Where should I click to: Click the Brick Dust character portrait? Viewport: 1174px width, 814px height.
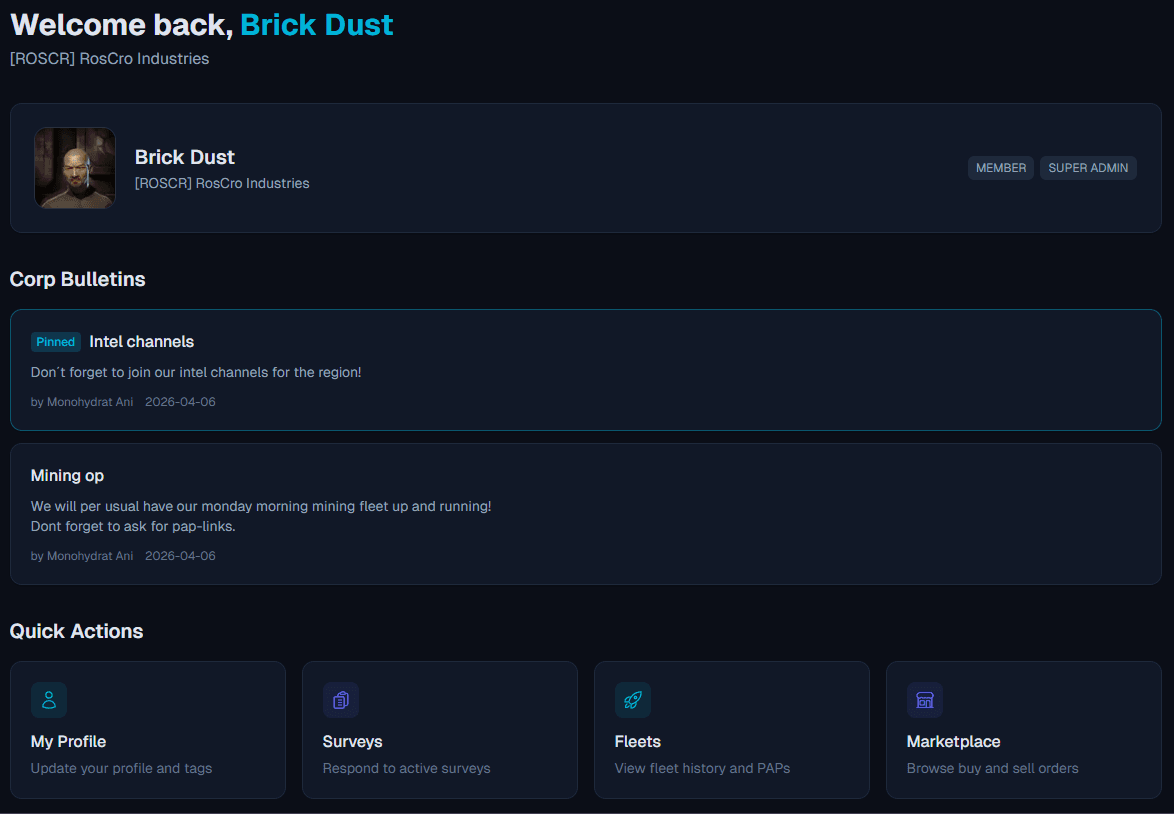click(74, 168)
